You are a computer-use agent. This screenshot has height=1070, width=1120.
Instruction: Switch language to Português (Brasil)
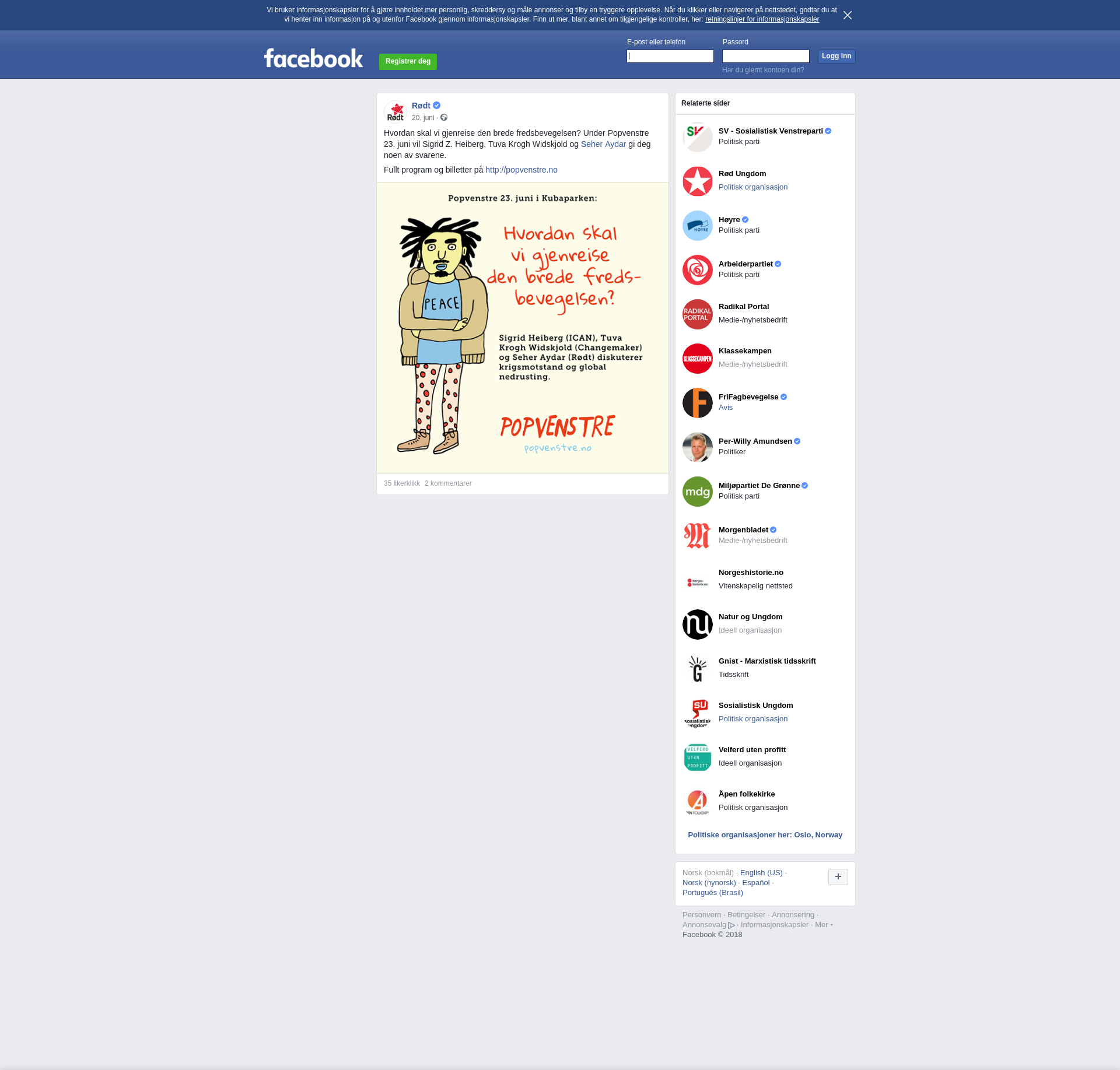pyautogui.click(x=713, y=893)
